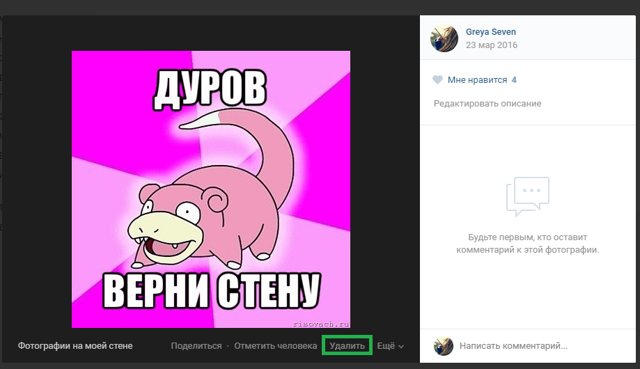640x369 pixels.
Task: Click the 23 мар 2016 date
Action: [x=491, y=45]
